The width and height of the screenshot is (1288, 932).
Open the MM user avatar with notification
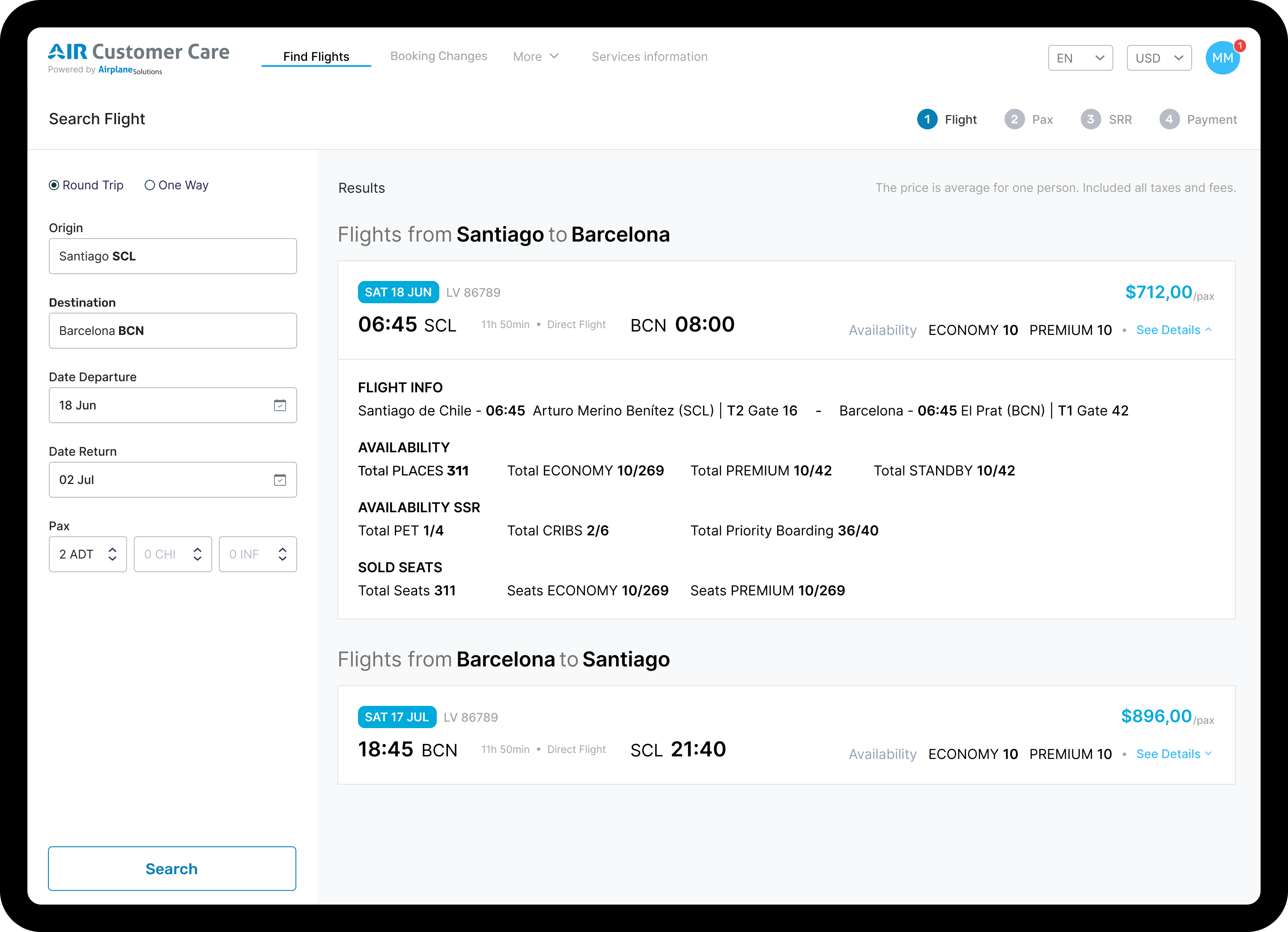1222,58
